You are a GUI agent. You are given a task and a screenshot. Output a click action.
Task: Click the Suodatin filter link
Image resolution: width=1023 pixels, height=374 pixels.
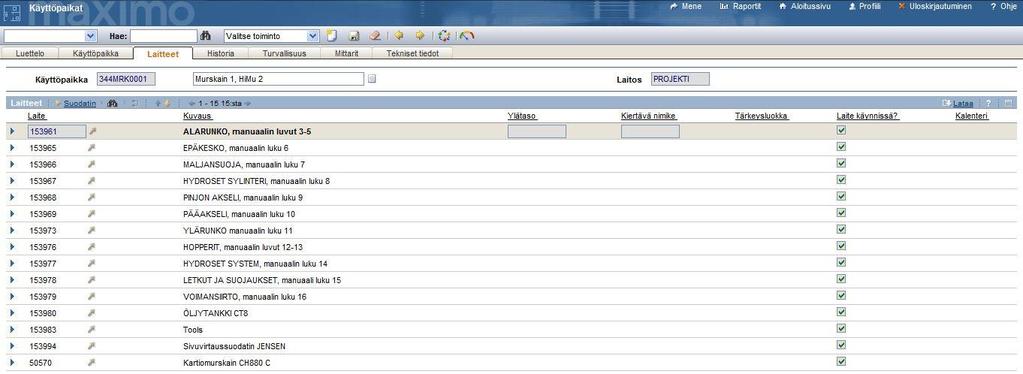point(80,103)
